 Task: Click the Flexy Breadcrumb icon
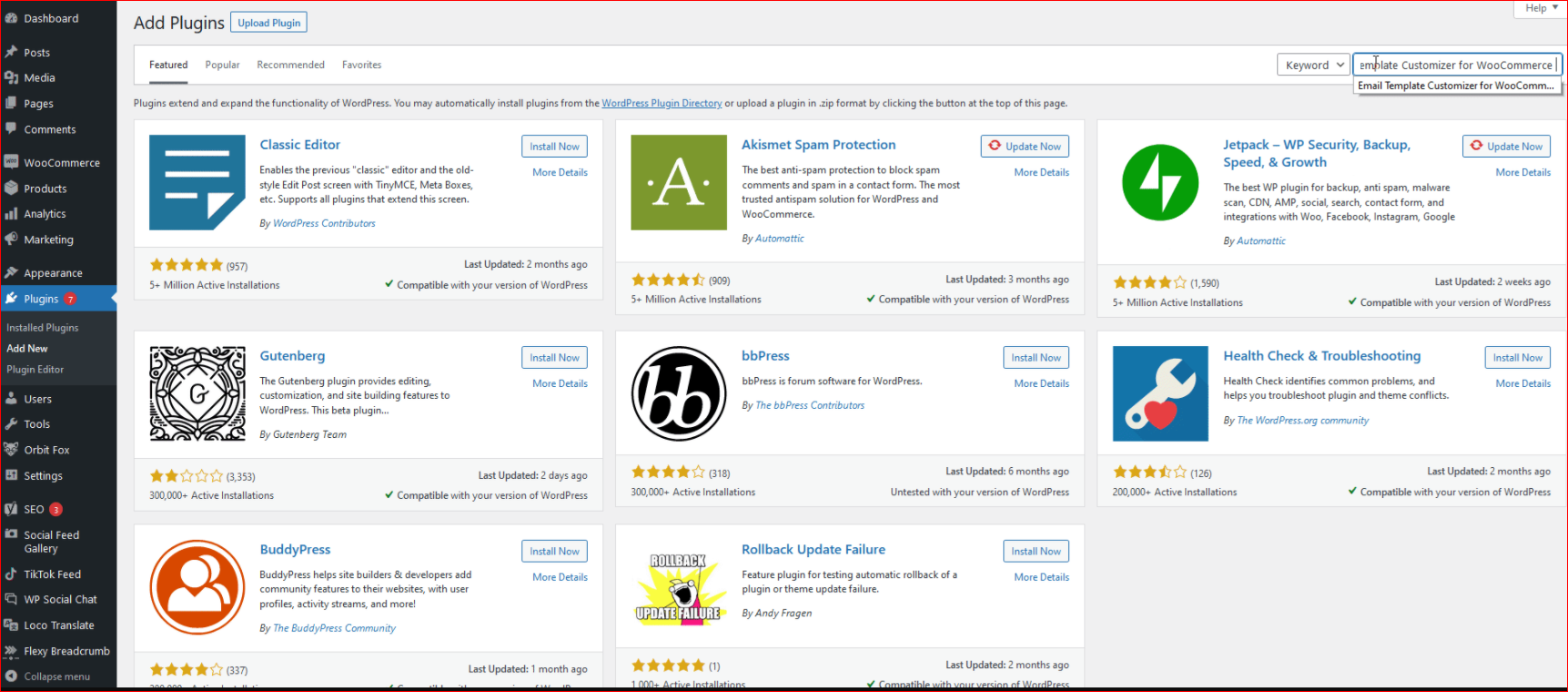point(11,650)
